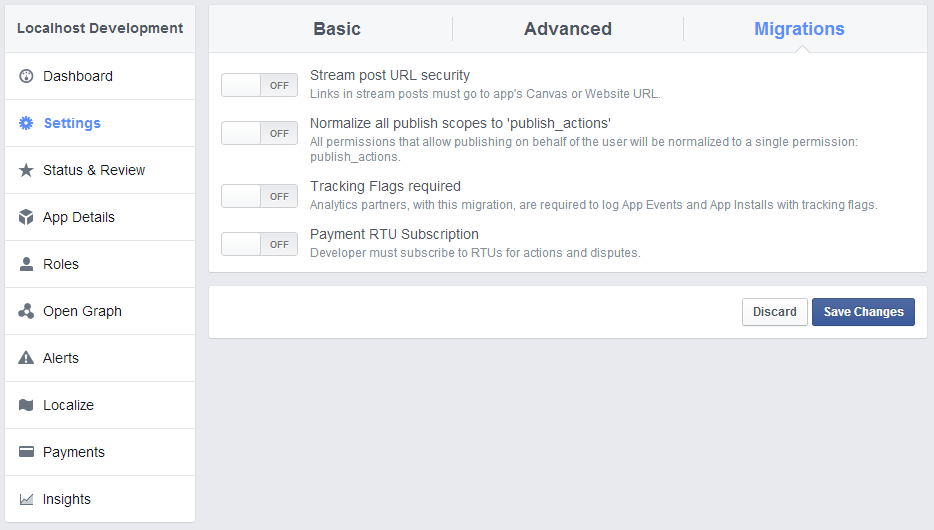This screenshot has height=530, width=934.
Task: Click the Localhost Development app title
Action: [x=100, y=28]
